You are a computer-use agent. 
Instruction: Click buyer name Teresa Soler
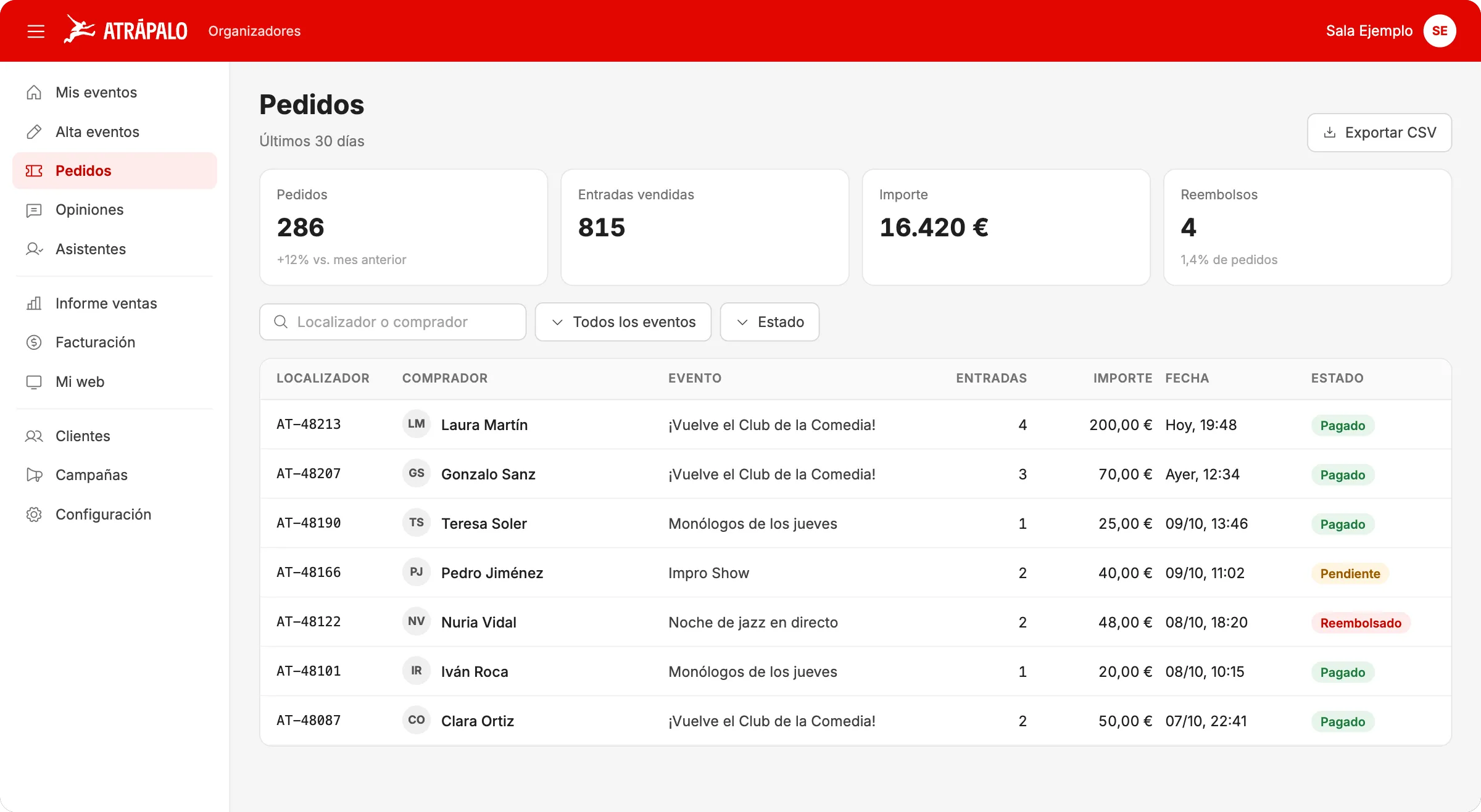[x=484, y=524]
